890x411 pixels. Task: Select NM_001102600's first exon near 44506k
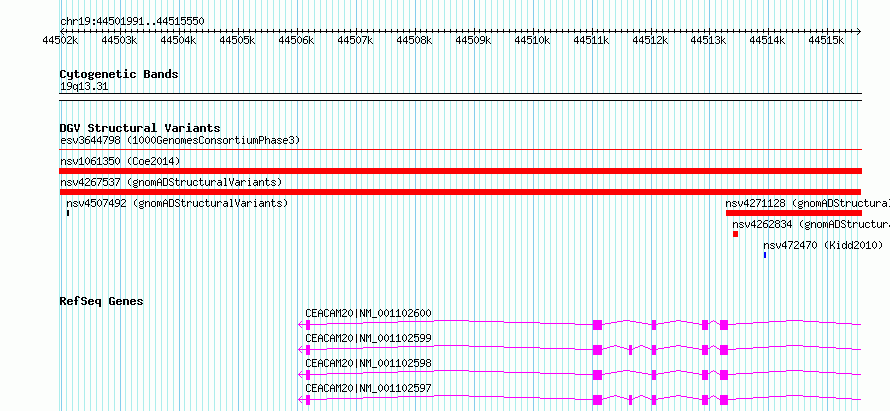click(x=308, y=325)
